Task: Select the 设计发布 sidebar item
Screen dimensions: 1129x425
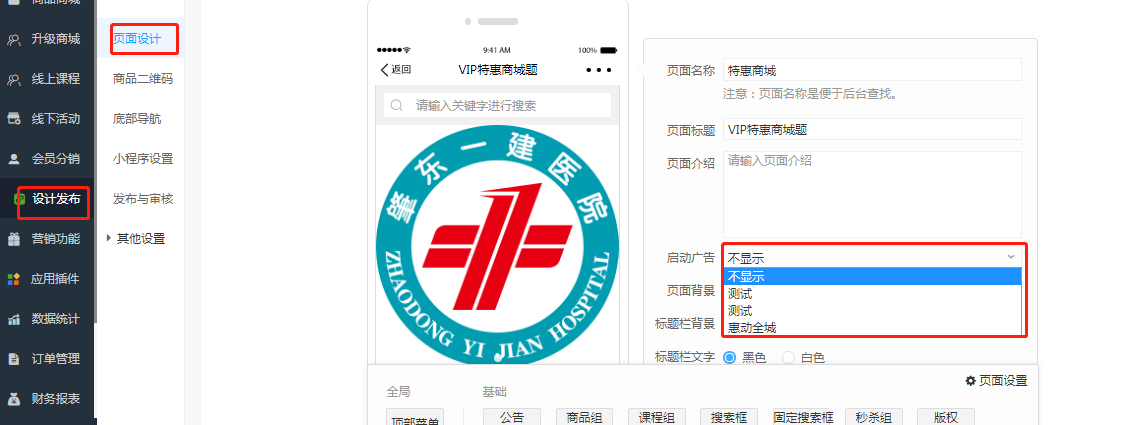Action: click(47, 199)
